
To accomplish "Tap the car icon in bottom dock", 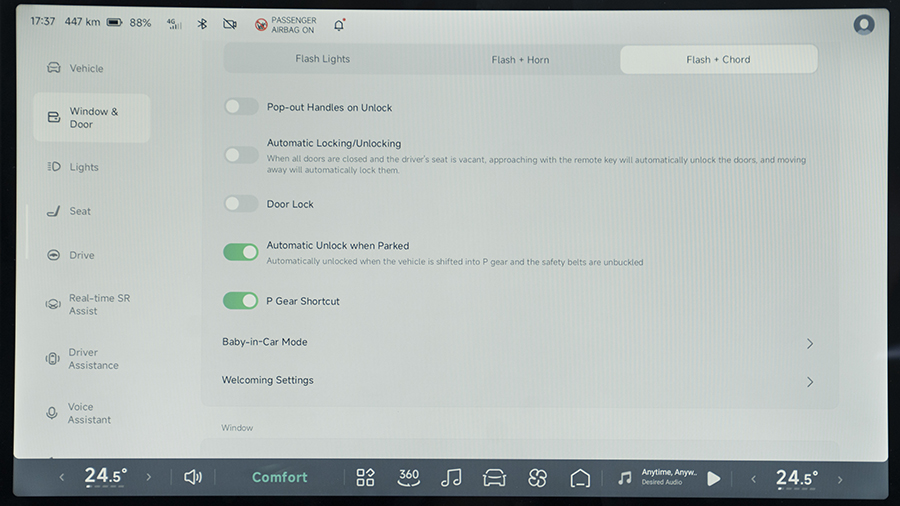I will tap(494, 478).
